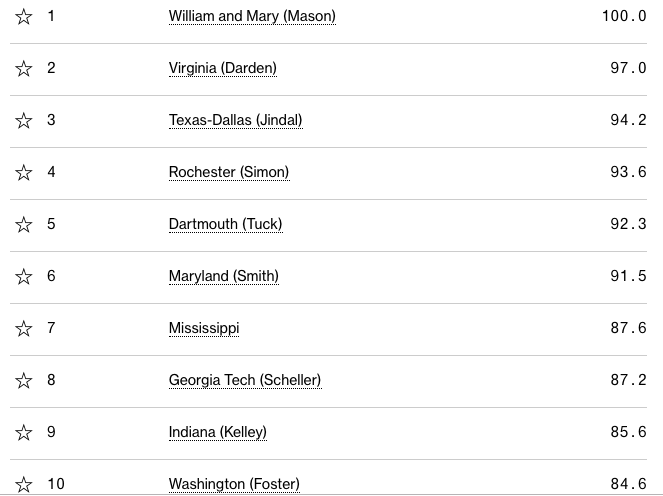The width and height of the screenshot is (663, 496).
Task: Star the William and Mary (Mason) row
Action: (24, 17)
